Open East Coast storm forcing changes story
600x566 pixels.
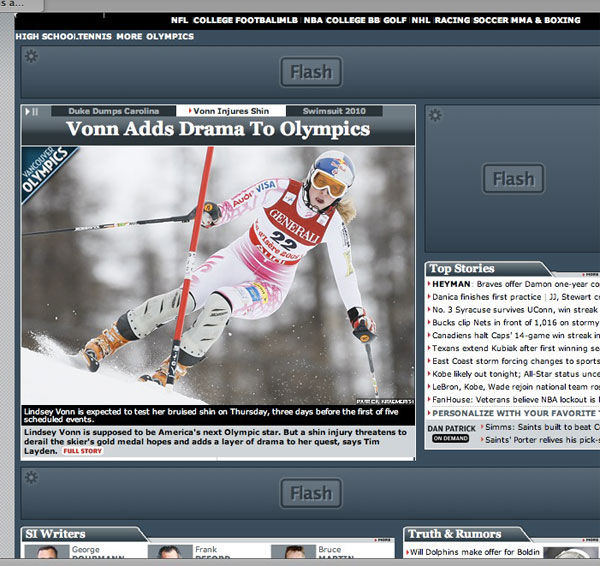point(514,361)
